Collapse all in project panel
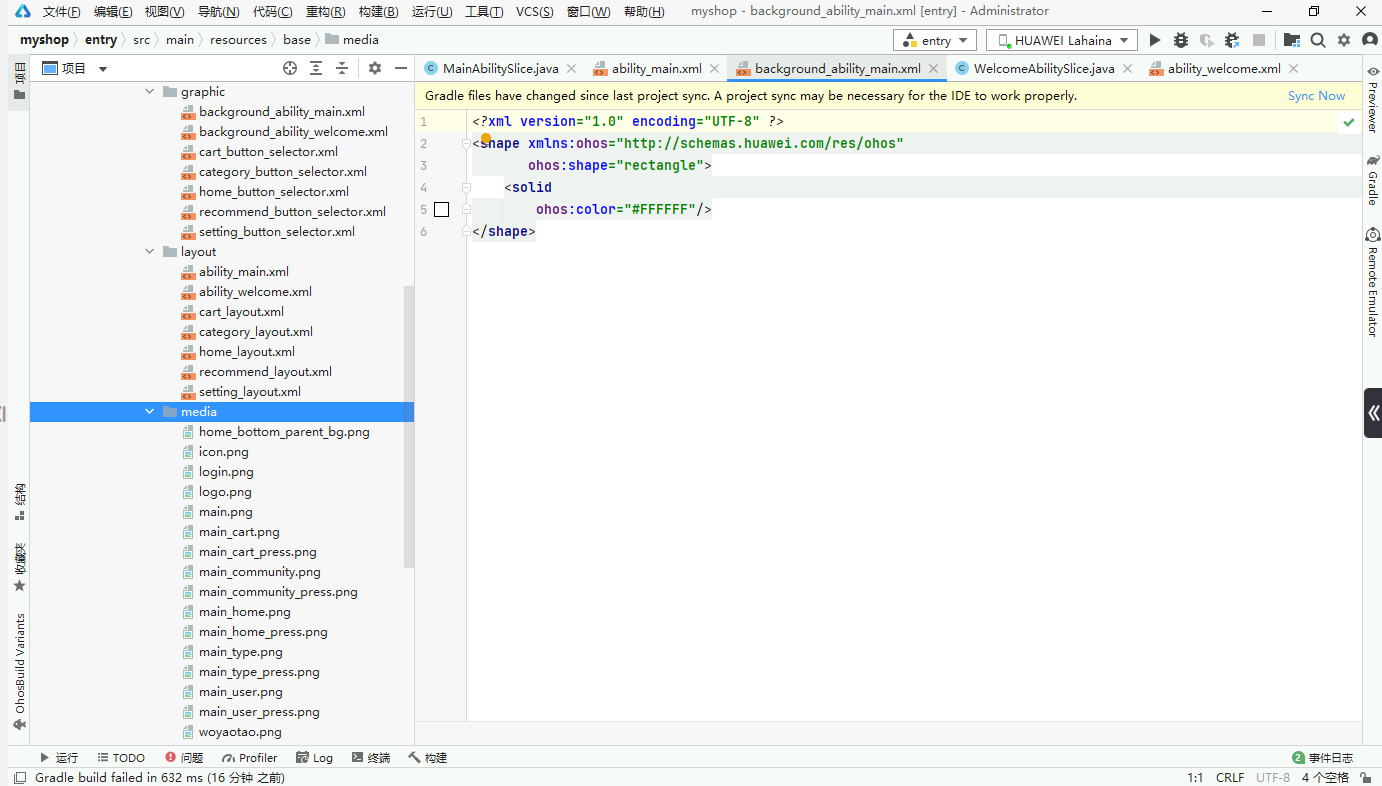1382x786 pixels. [342, 68]
